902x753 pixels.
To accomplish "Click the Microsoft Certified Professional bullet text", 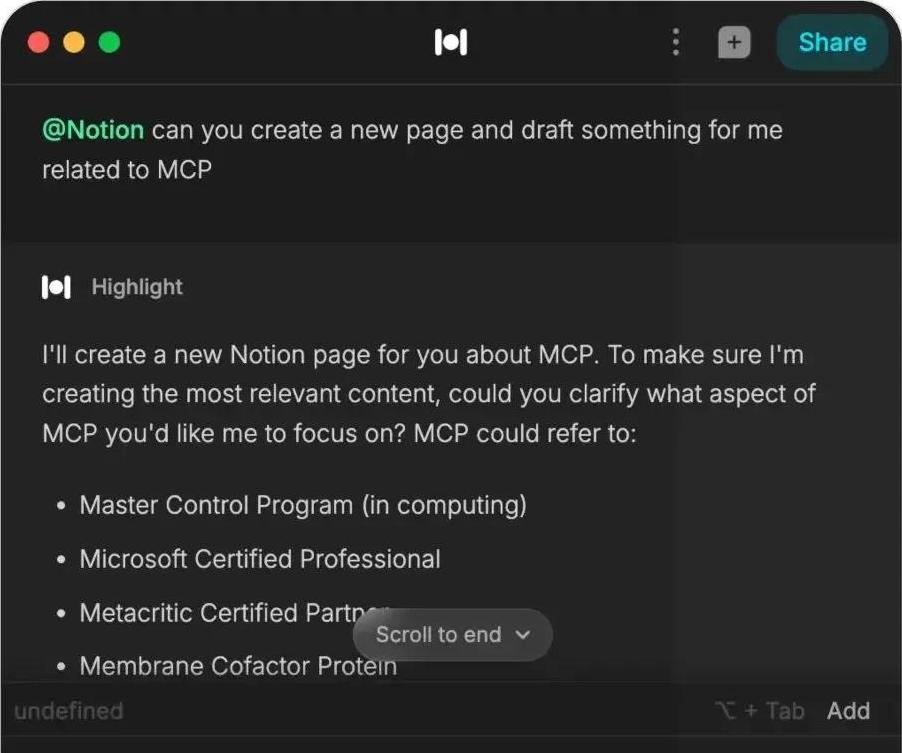I will point(260,559).
